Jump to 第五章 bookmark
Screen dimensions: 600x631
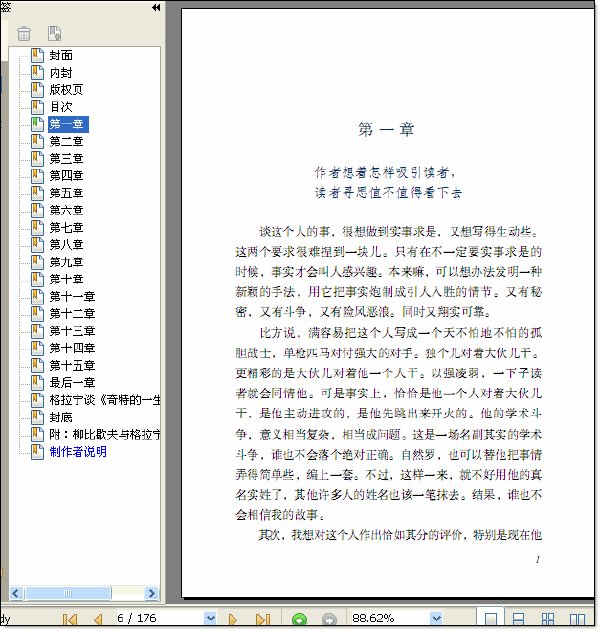[x=66, y=193]
